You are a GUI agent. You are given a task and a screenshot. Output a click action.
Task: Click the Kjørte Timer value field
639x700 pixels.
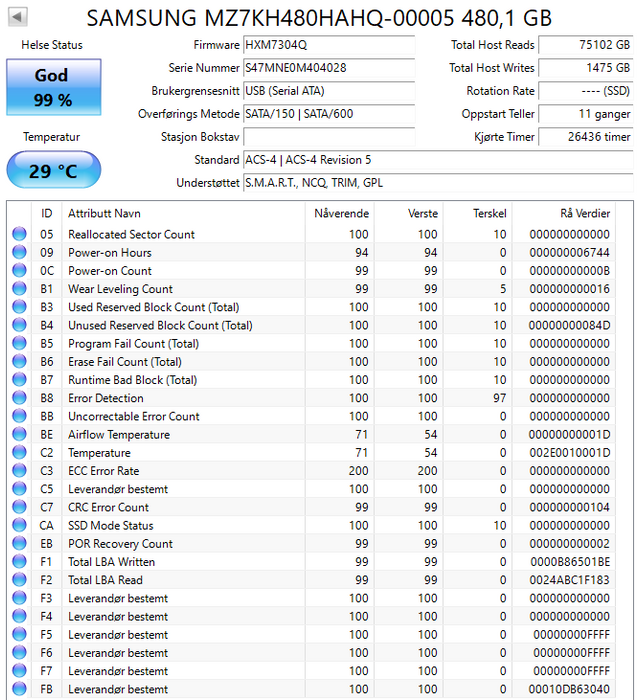585,137
